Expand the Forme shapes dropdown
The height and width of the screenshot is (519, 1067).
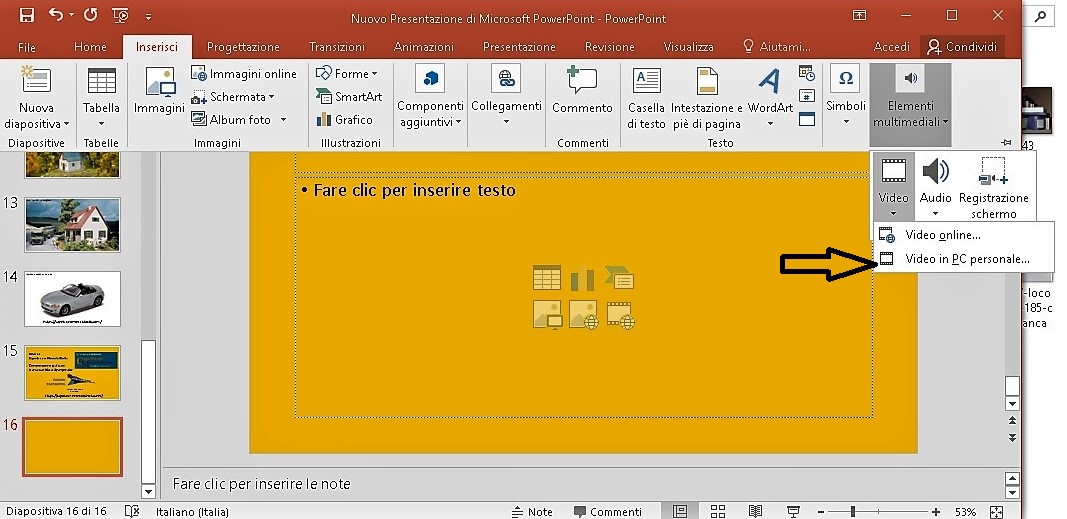point(349,74)
